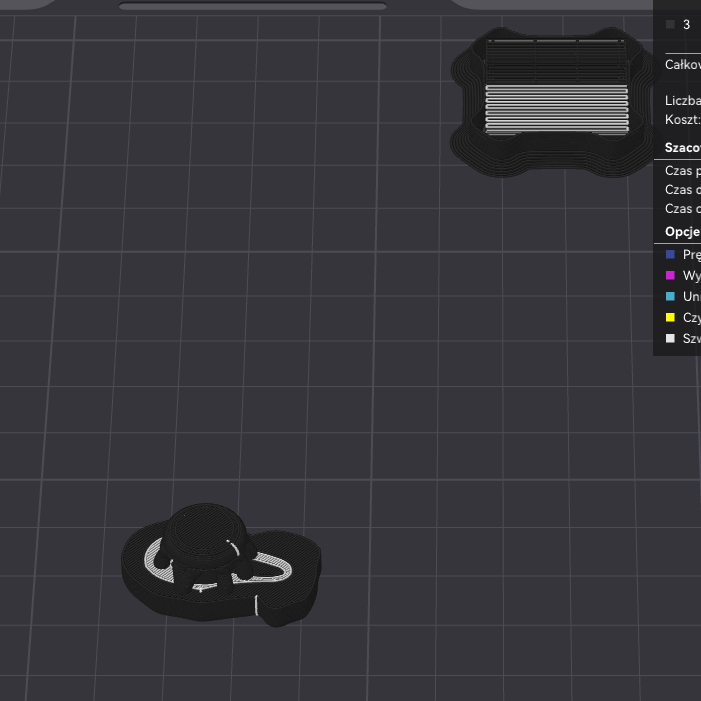The image size is (701, 701).
Task: Click the 'Szaco' estimate section header
Action: [x=682, y=148]
